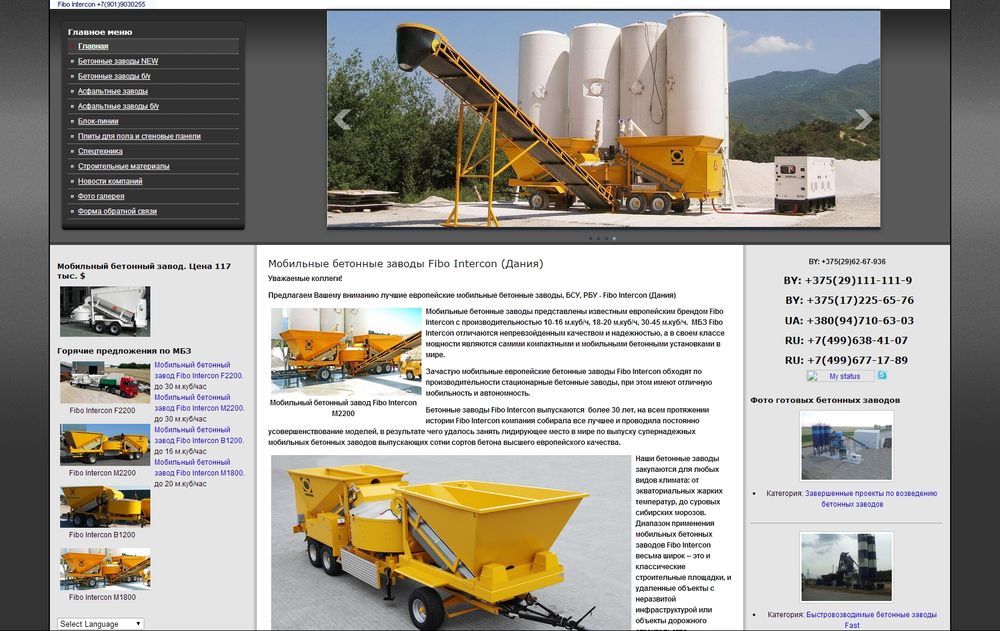The height and width of the screenshot is (631, 1000).
Task: Click phone number RU: +7(499)638-41-07
Action: [x=846, y=340]
